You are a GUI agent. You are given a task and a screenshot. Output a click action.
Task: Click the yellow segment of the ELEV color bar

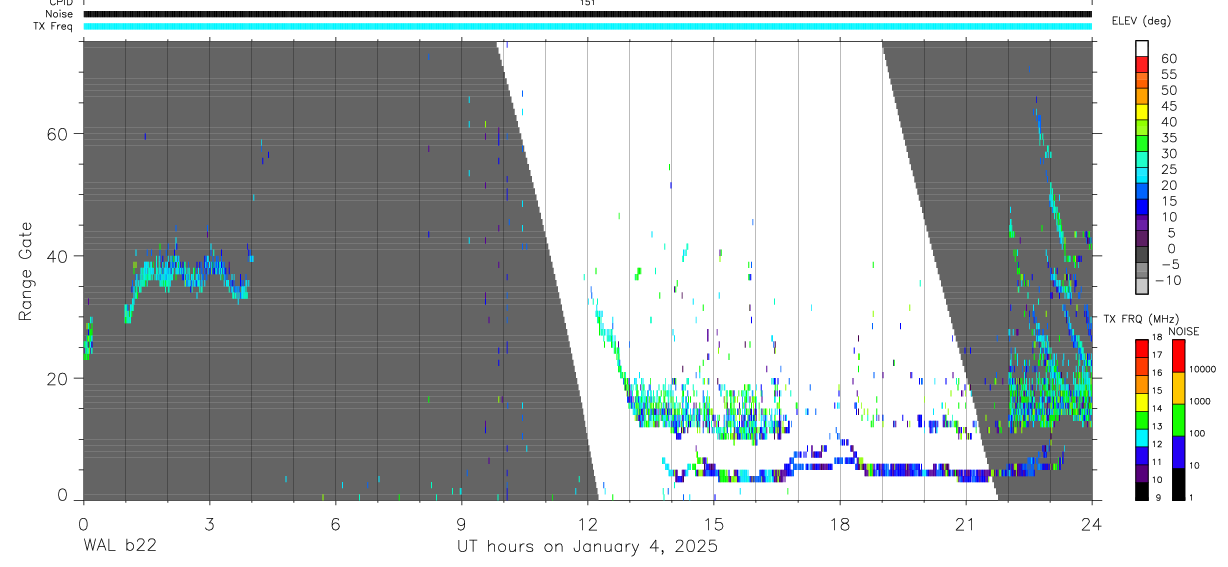[1141, 113]
